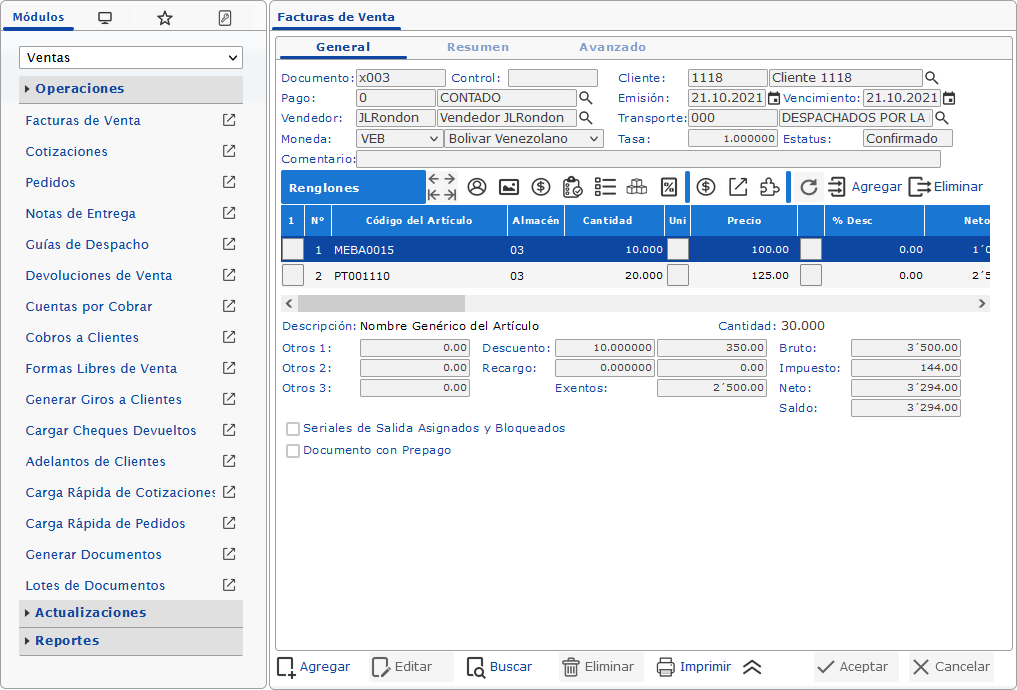Open the Bolivar Venezolano currency dropdown

tap(523, 139)
